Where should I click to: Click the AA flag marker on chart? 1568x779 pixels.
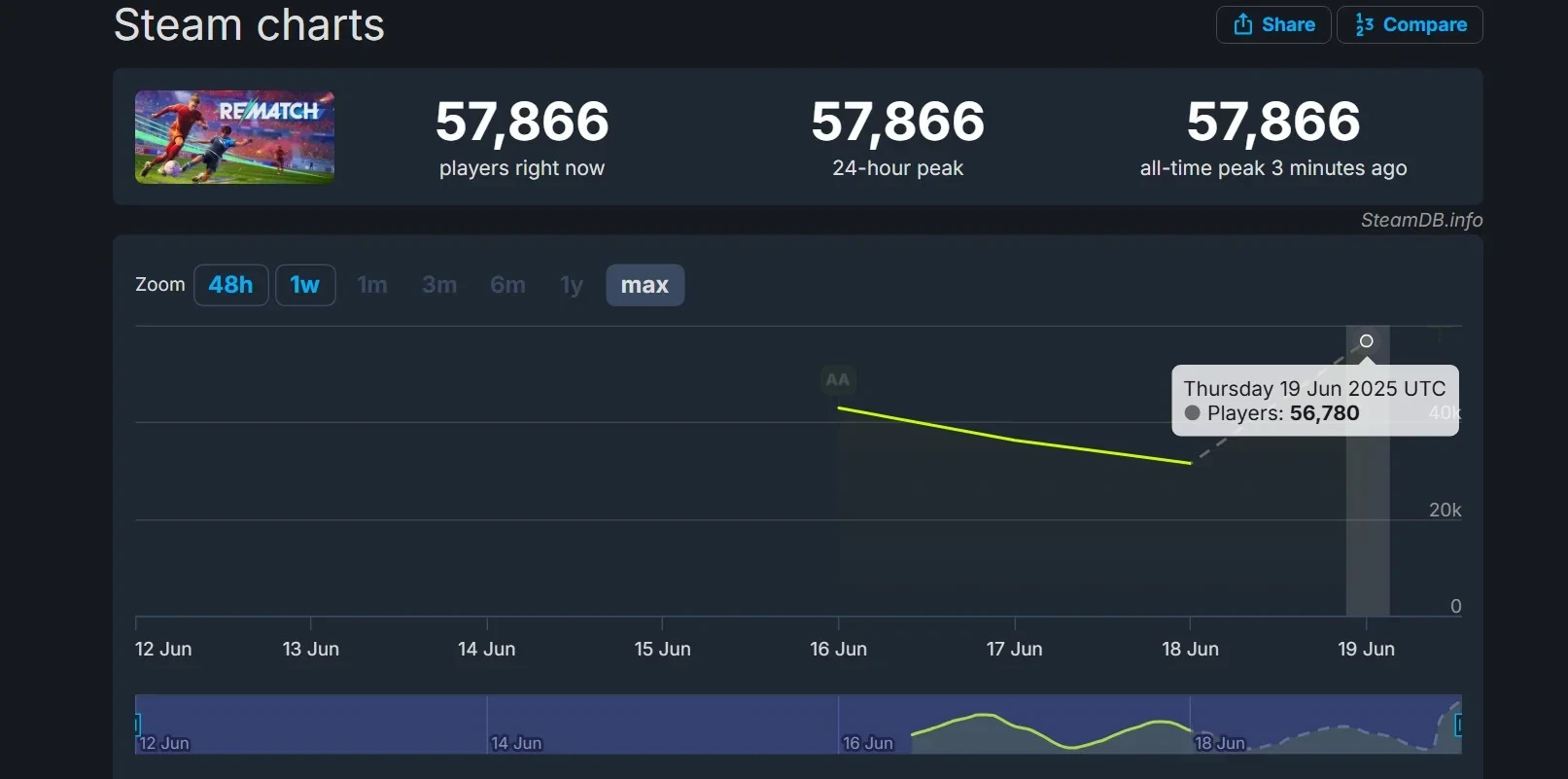(837, 380)
